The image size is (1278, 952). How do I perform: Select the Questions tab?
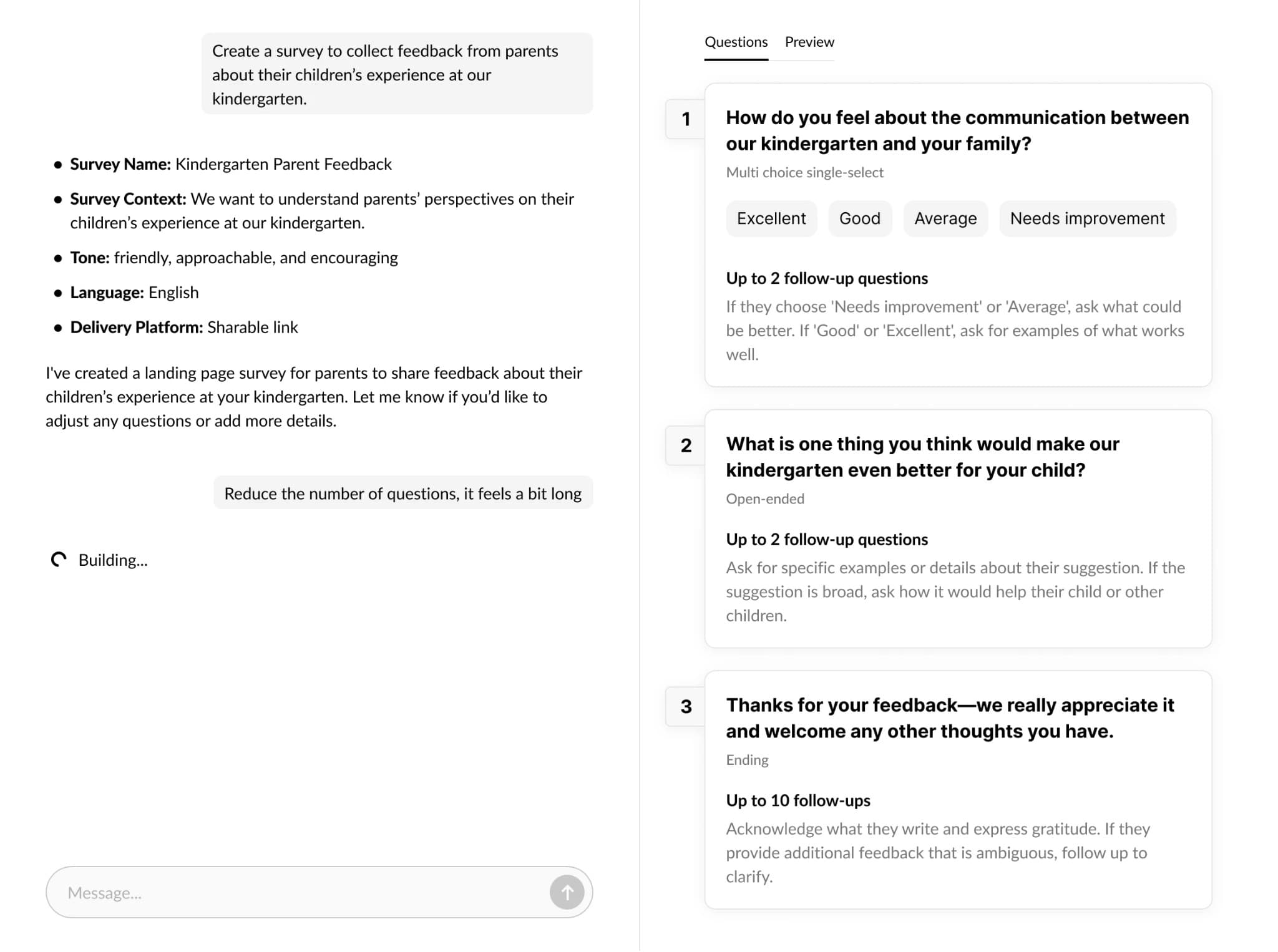[x=736, y=42]
